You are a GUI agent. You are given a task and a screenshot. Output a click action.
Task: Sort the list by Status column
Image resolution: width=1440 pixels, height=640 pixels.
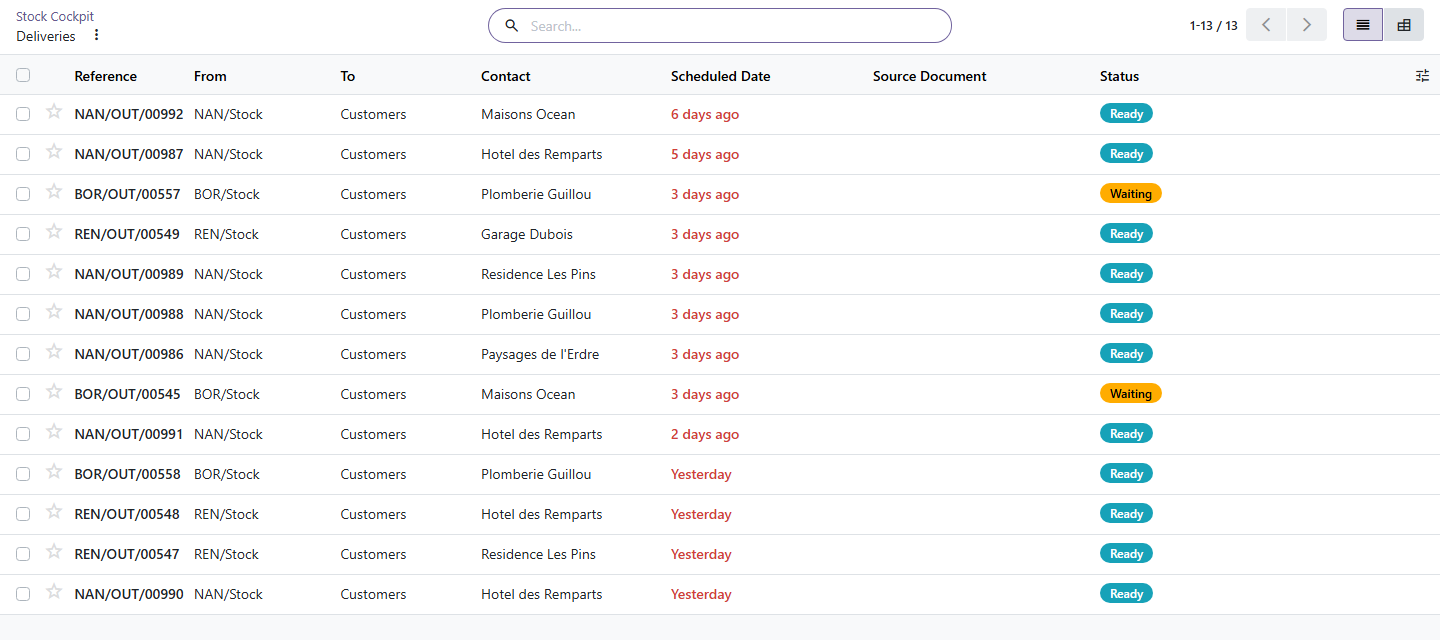[1119, 76]
